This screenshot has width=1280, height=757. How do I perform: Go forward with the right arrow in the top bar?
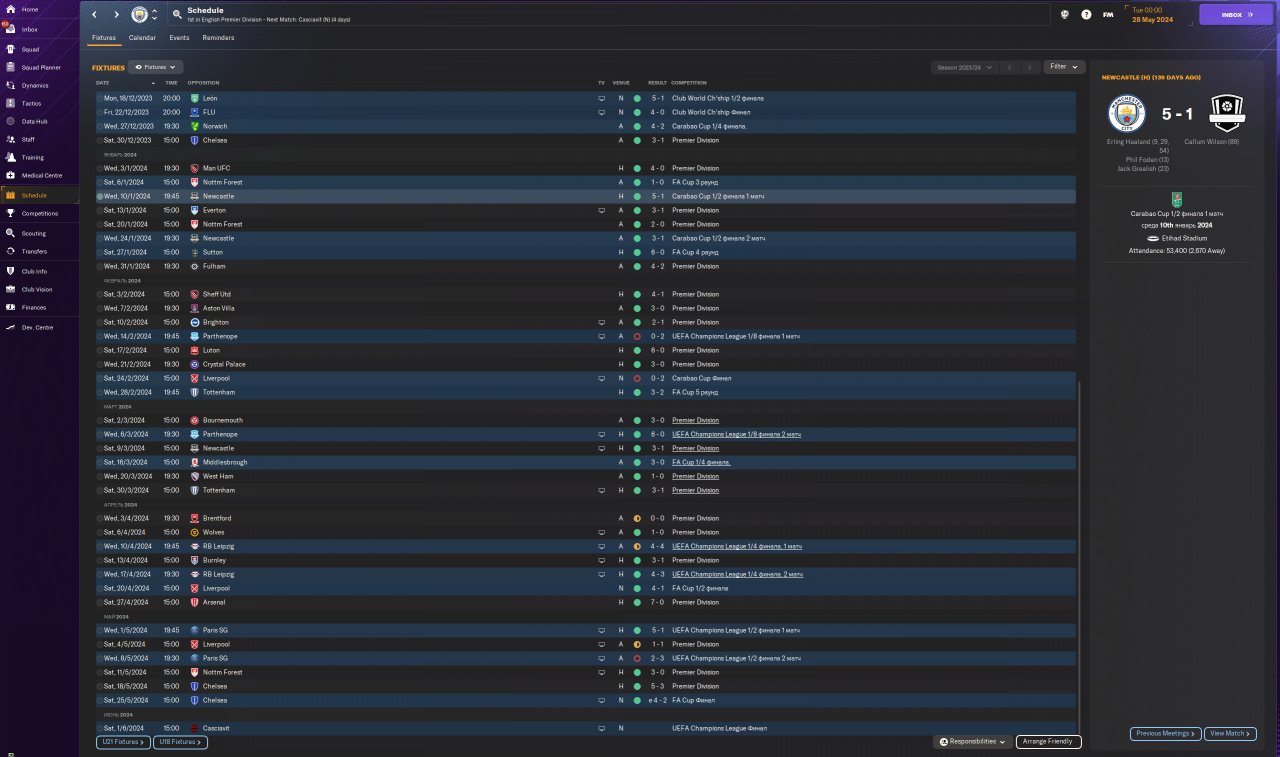click(x=116, y=15)
